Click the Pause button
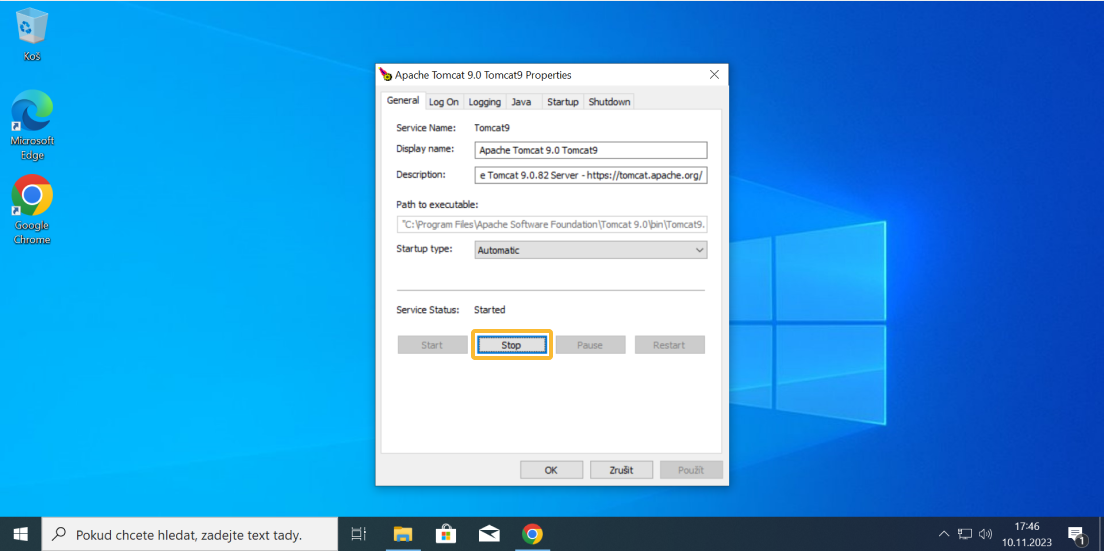1104x551 pixels. point(590,345)
